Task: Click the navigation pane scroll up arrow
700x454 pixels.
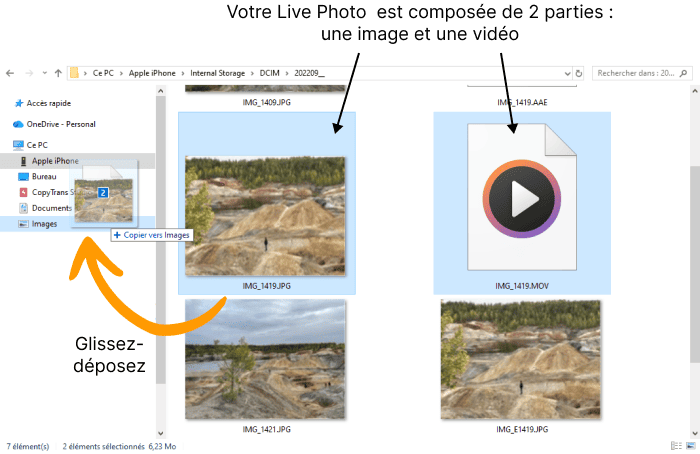Action: [161, 91]
